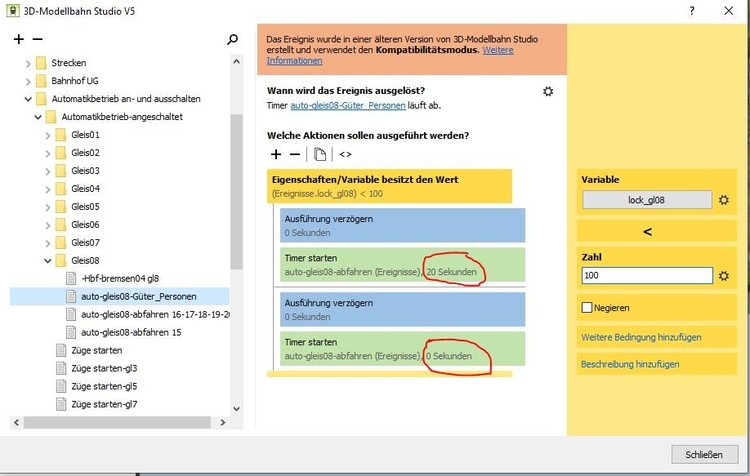Select the condition block 'Eigenschaften/Variable besitzt den Wert'
The width and height of the screenshot is (750, 476).
(x=389, y=186)
